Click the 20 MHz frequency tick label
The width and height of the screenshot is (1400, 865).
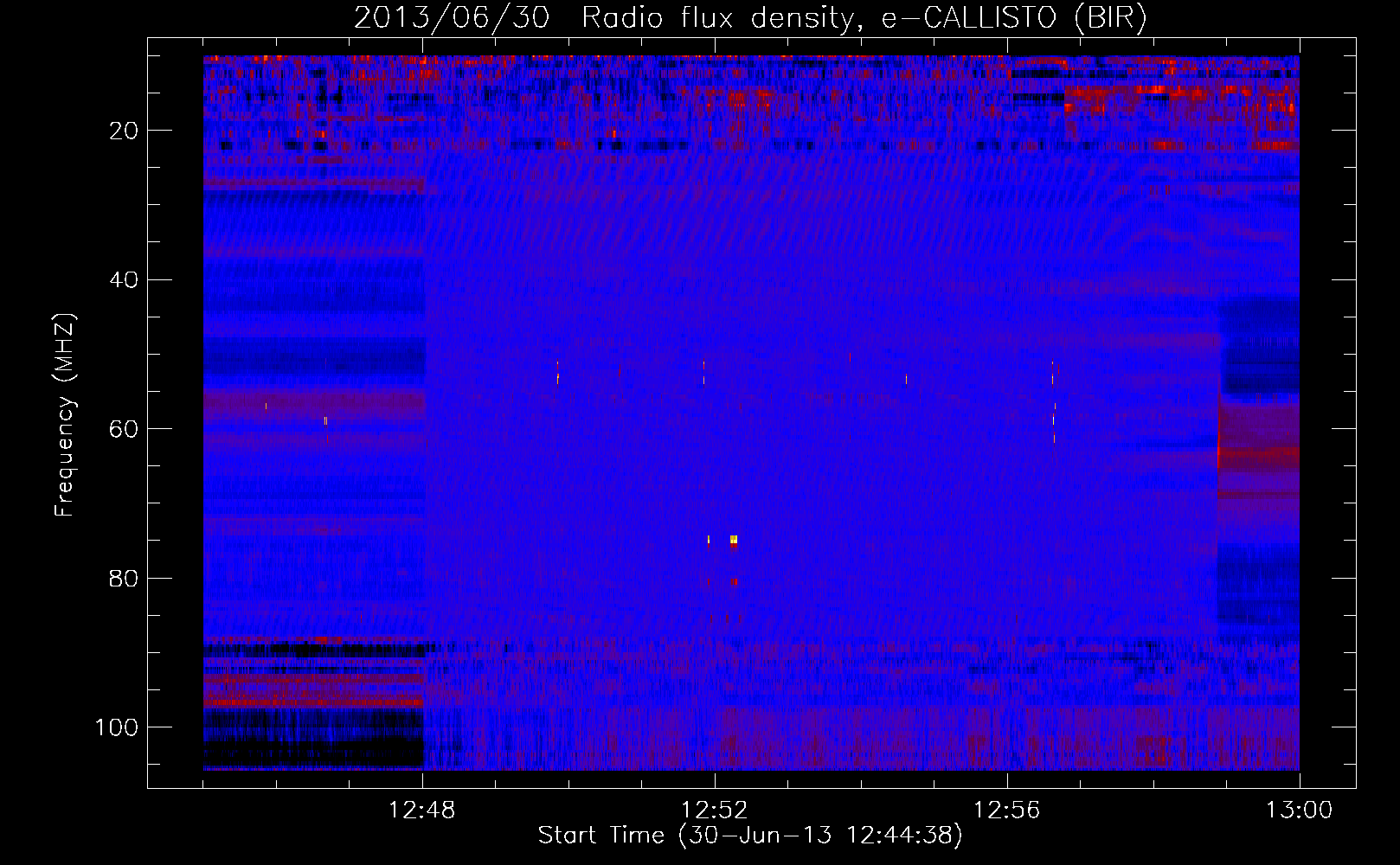pyautogui.click(x=124, y=131)
